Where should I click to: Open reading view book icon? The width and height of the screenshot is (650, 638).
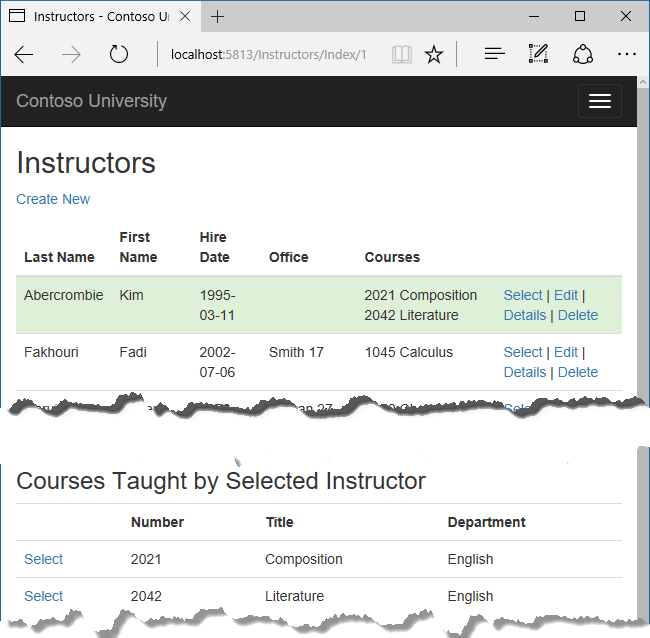(401, 55)
